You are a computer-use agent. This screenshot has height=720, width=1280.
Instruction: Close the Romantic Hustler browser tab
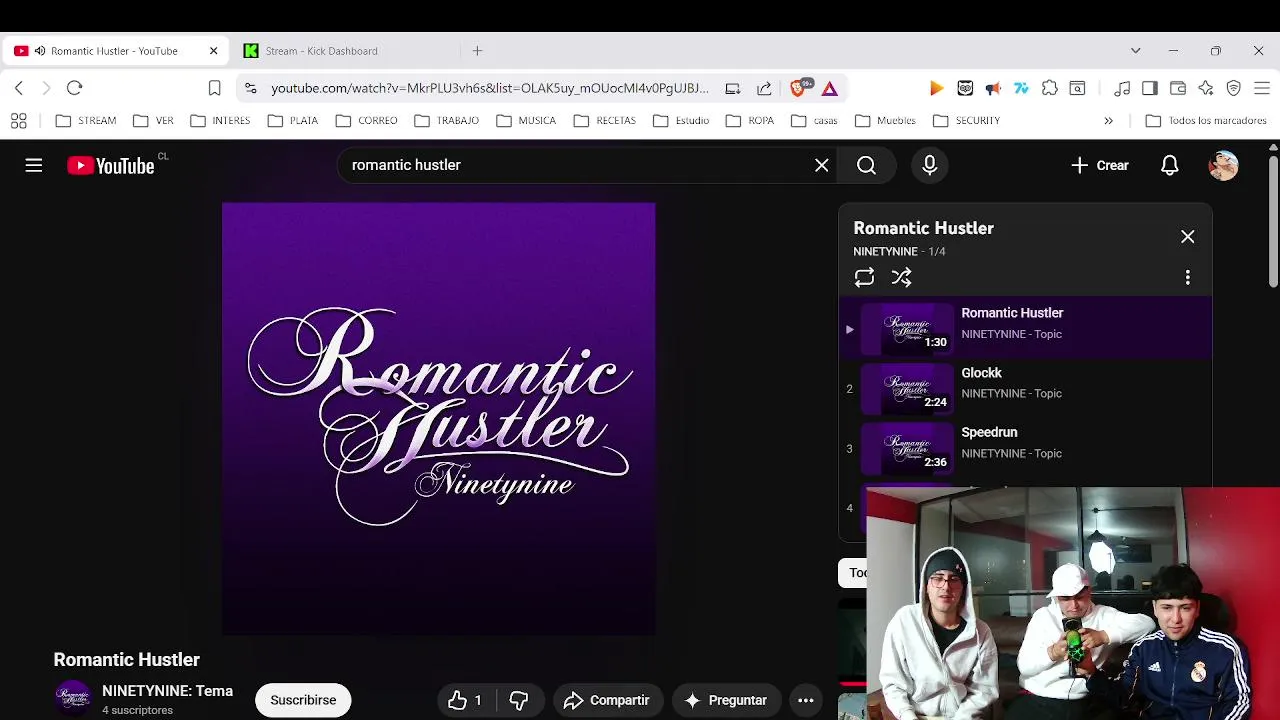[x=213, y=51]
